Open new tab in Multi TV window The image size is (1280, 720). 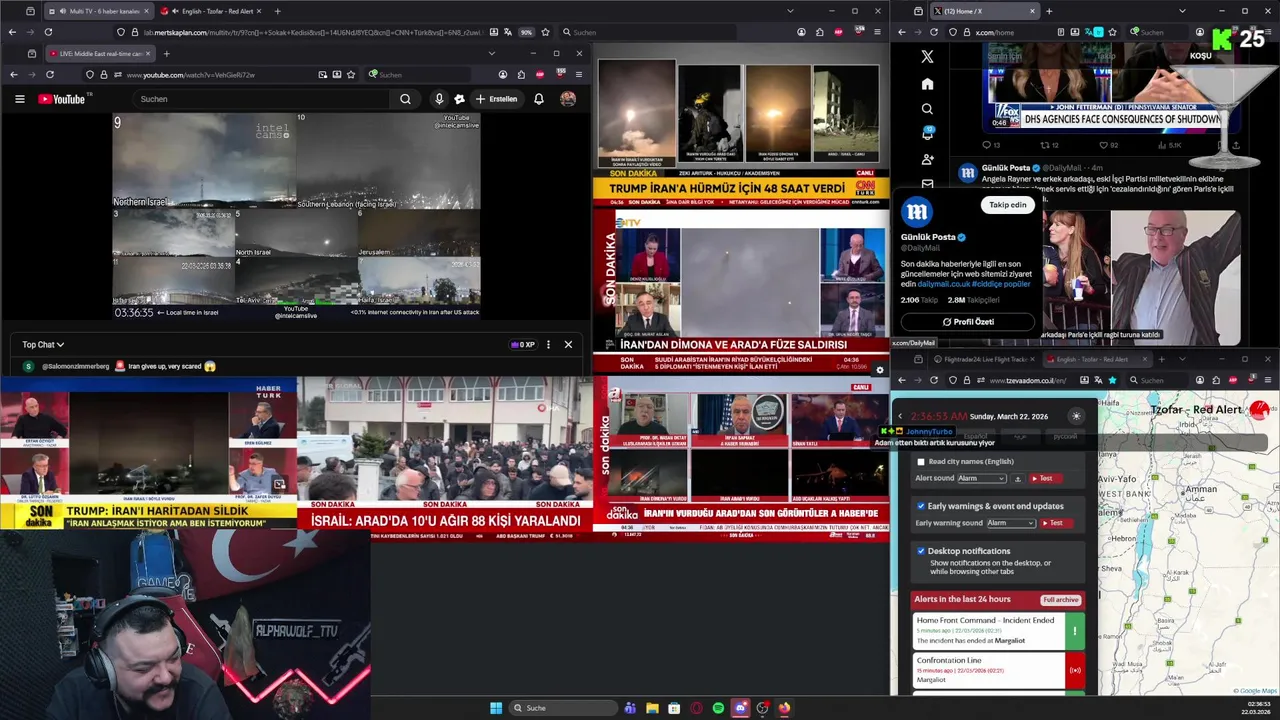pos(277,11)
